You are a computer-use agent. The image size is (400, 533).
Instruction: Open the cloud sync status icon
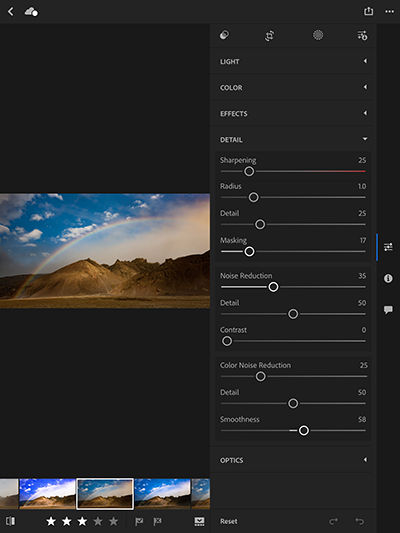click(31, 12)
